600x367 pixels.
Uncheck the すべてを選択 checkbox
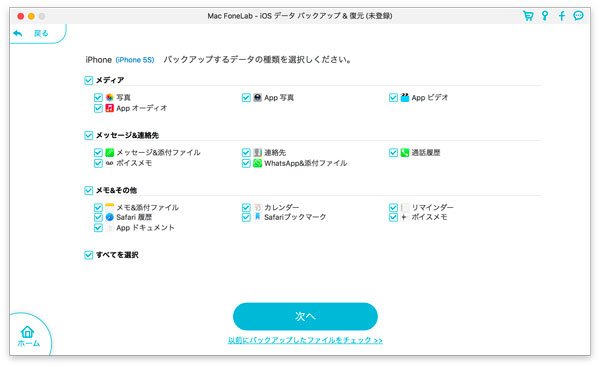pos(88,255)
